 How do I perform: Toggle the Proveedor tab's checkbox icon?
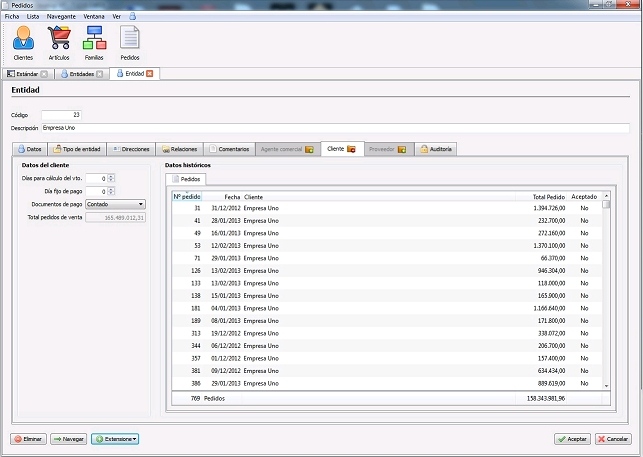401,149
